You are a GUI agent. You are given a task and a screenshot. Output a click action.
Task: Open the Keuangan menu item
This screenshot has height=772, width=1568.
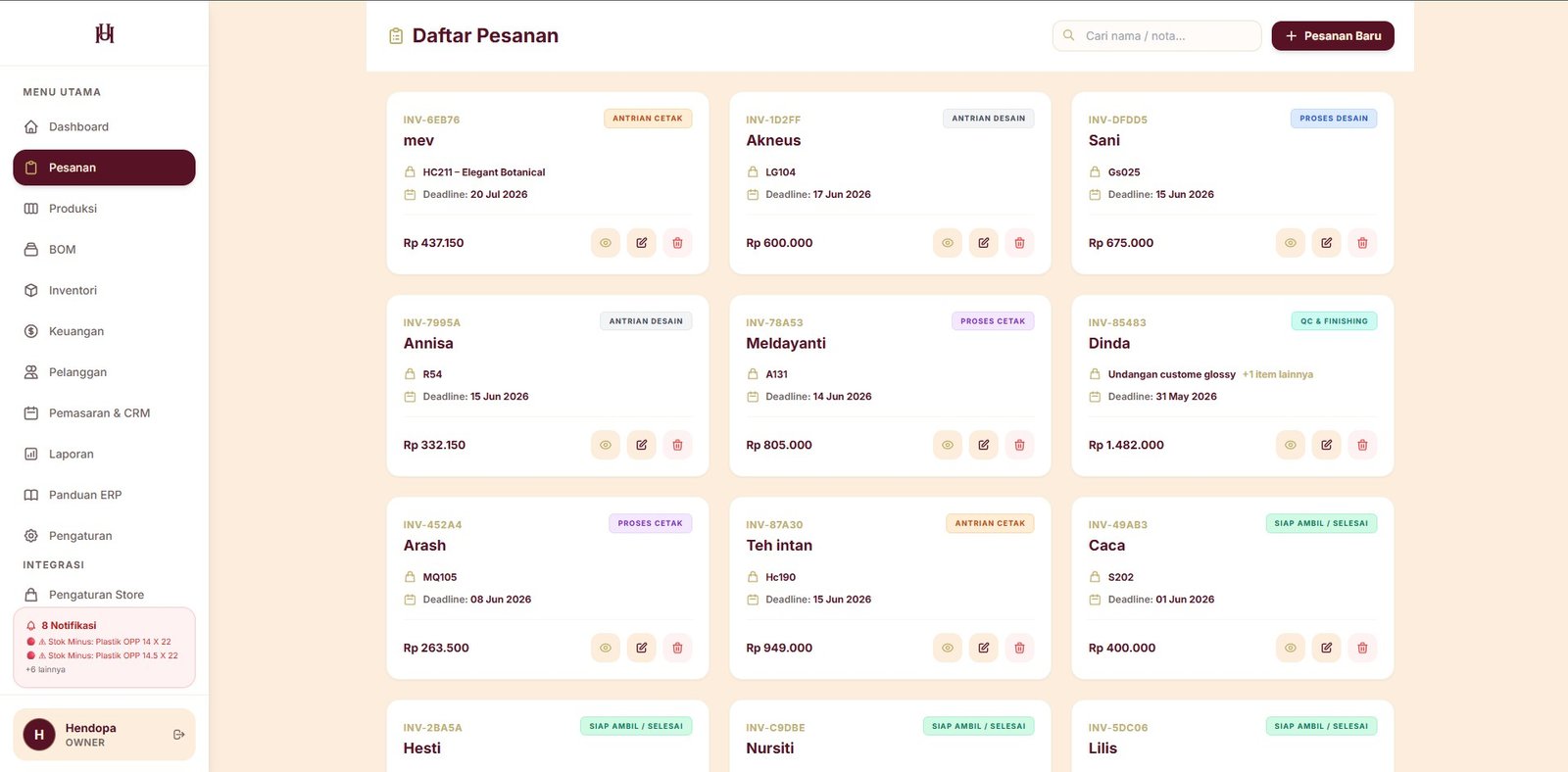[x=104, y=331]
